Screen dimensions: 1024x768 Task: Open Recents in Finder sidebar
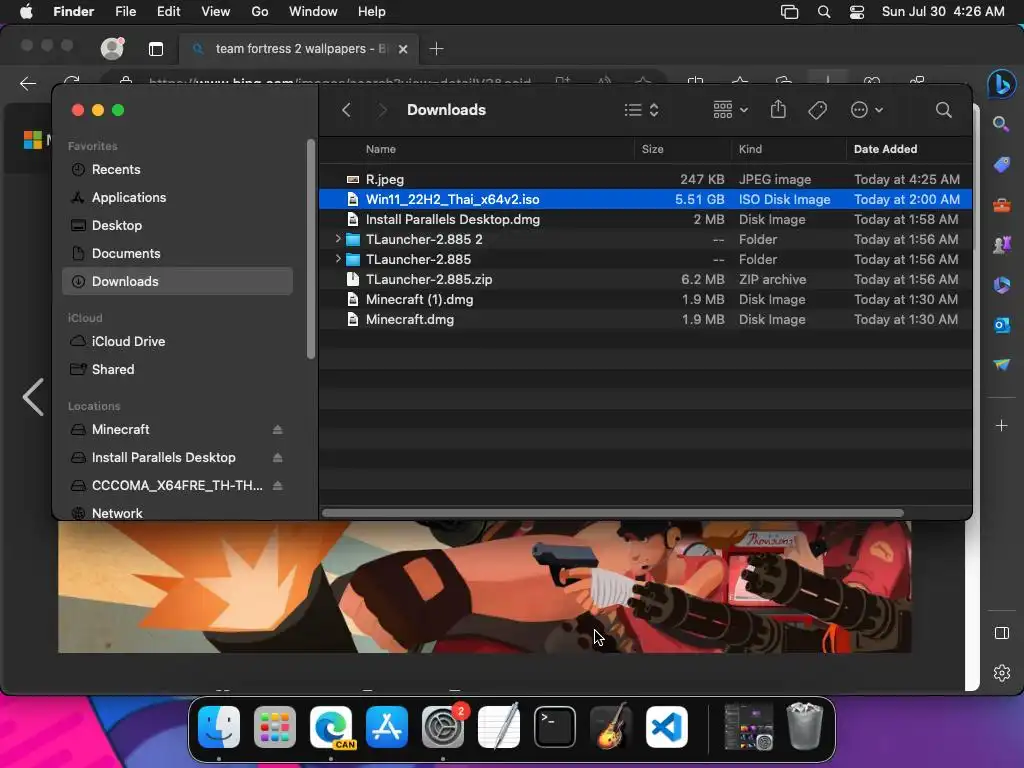tap(178, 170)
